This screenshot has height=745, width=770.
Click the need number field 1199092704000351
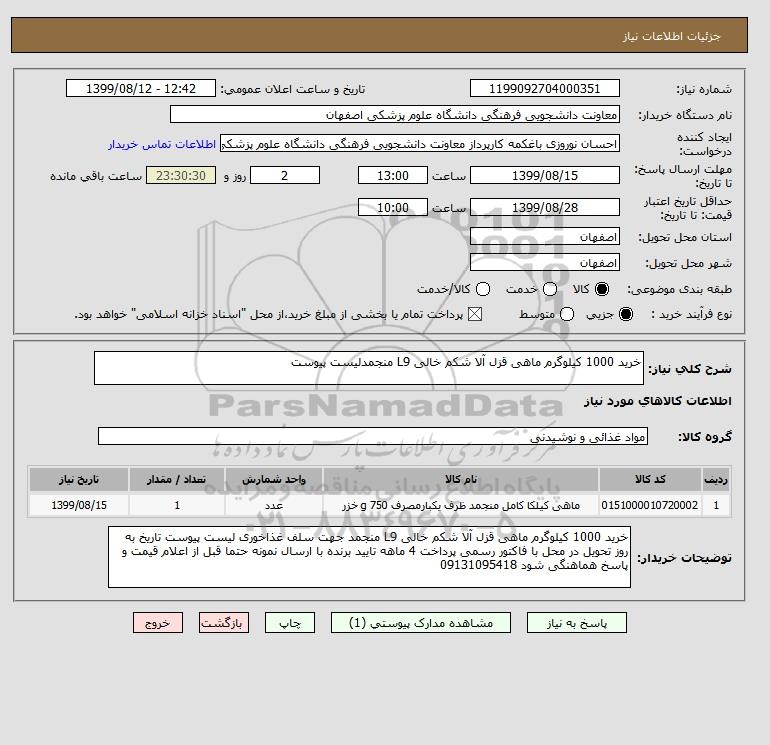point(545,88)
